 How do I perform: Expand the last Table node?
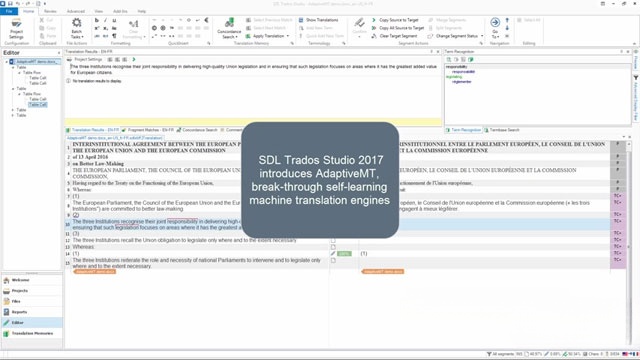[x=13, y=115]
